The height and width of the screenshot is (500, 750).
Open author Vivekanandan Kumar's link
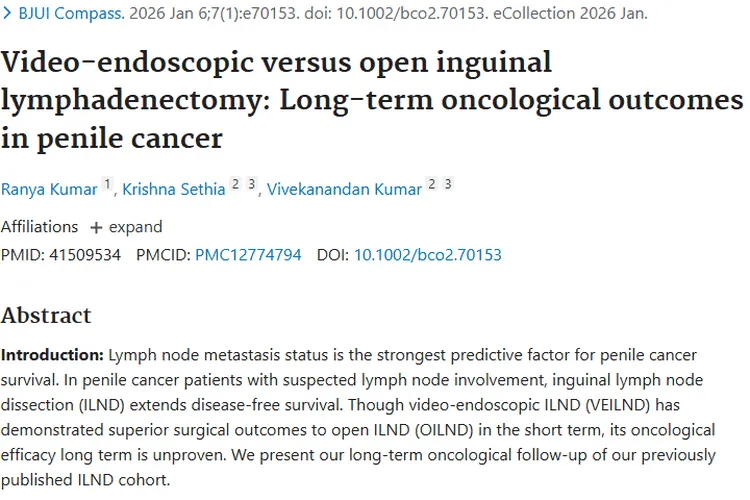(343, 189)
